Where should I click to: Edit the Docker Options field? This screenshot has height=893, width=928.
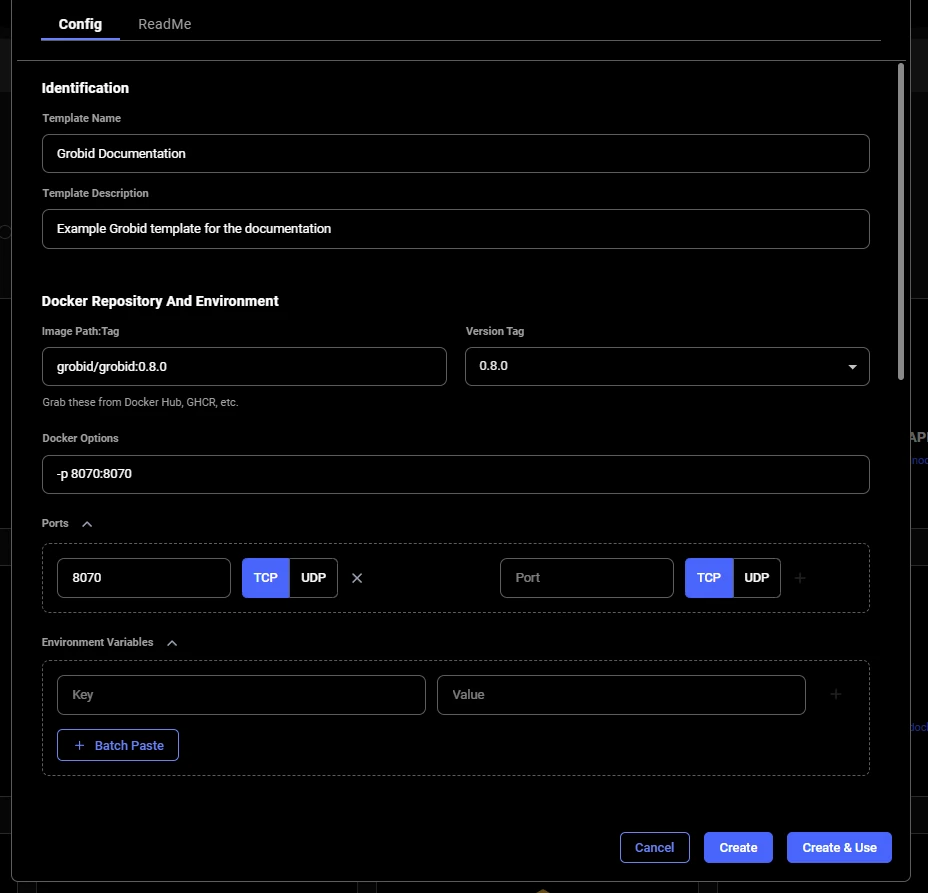click(455, 475)
